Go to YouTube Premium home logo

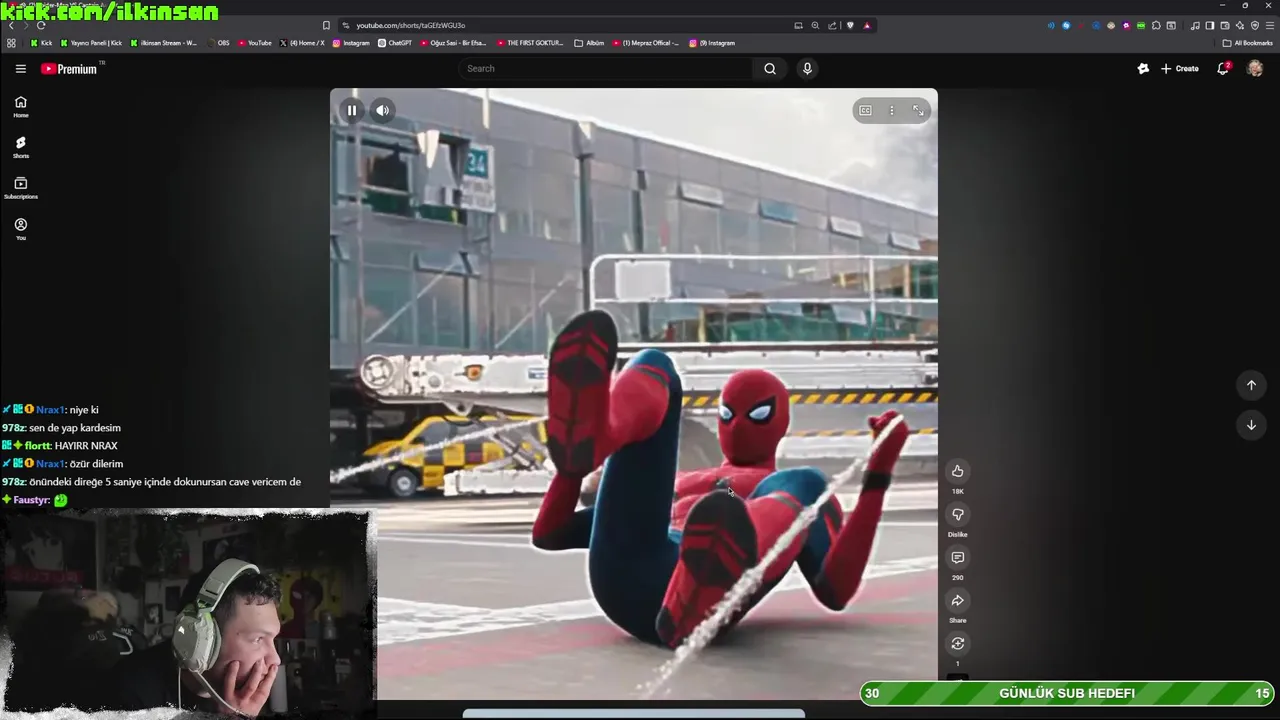click(70, 69)
